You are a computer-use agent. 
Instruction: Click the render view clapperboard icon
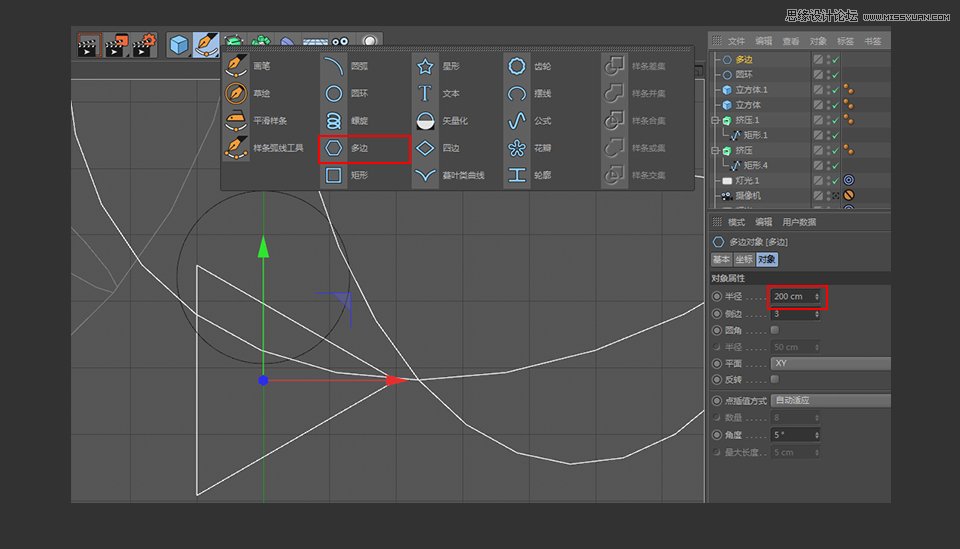[x=88, y=45]
